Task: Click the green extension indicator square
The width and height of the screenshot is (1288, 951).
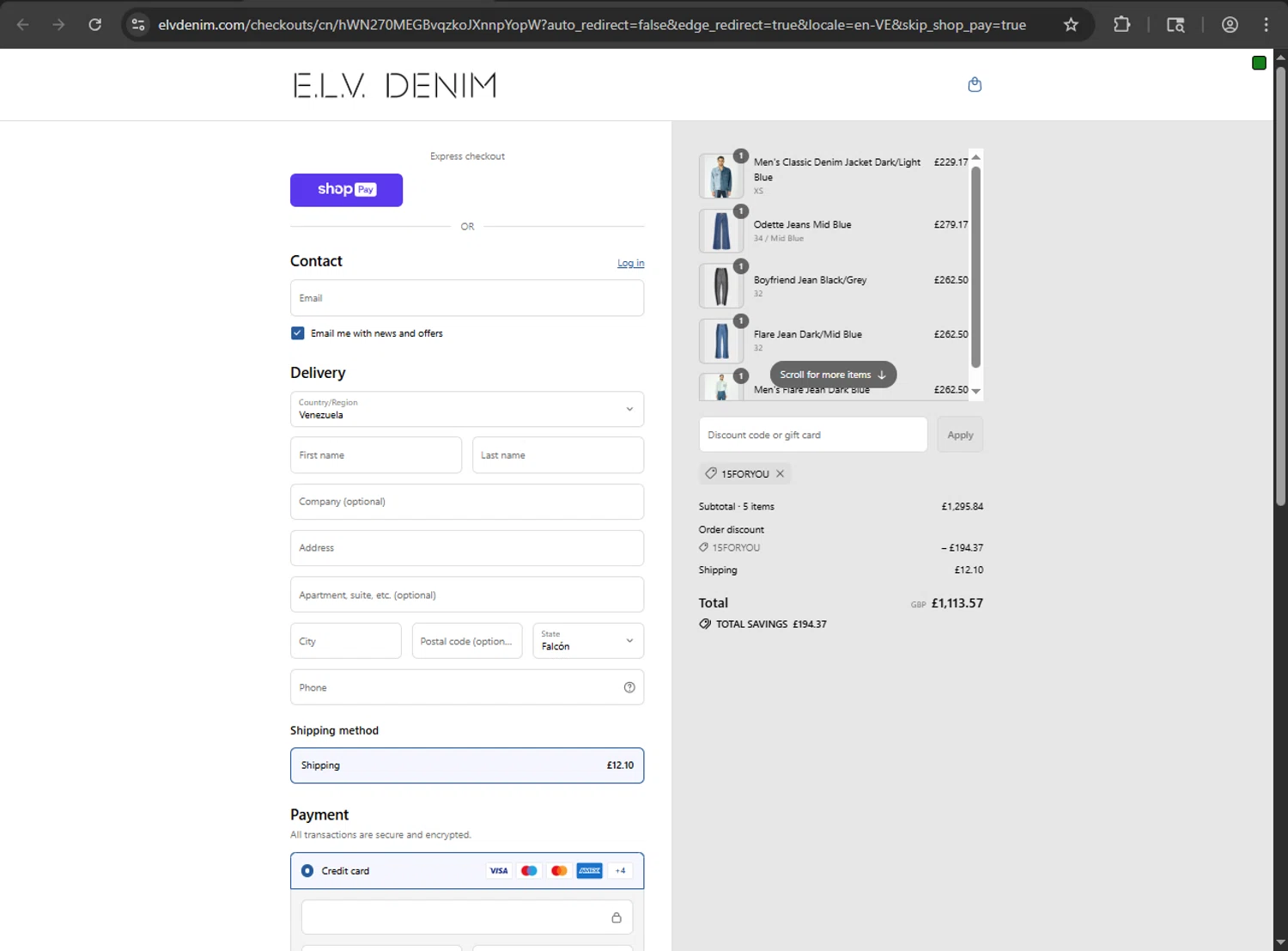Action: click(1259, 63)
